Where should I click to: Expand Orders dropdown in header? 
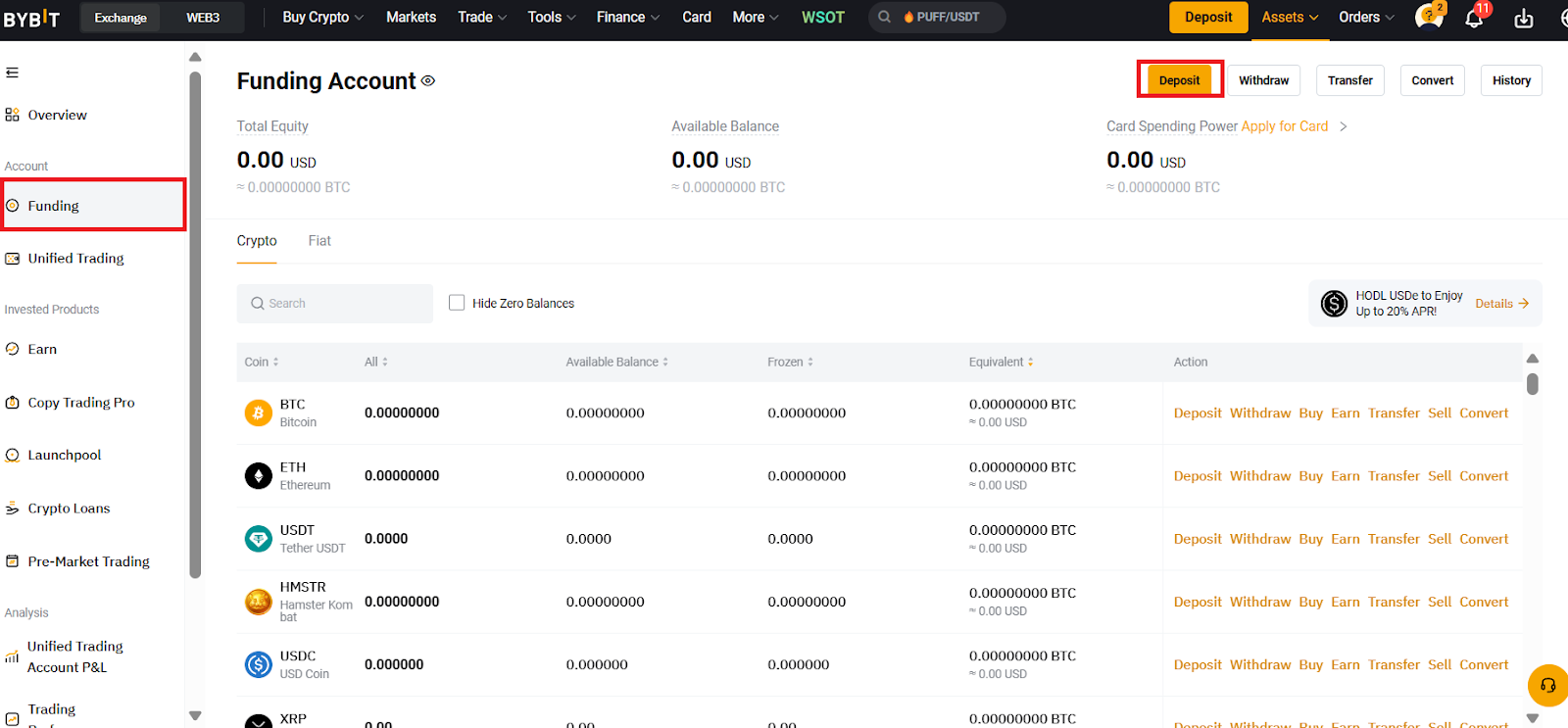click(x=1366, y=17)
